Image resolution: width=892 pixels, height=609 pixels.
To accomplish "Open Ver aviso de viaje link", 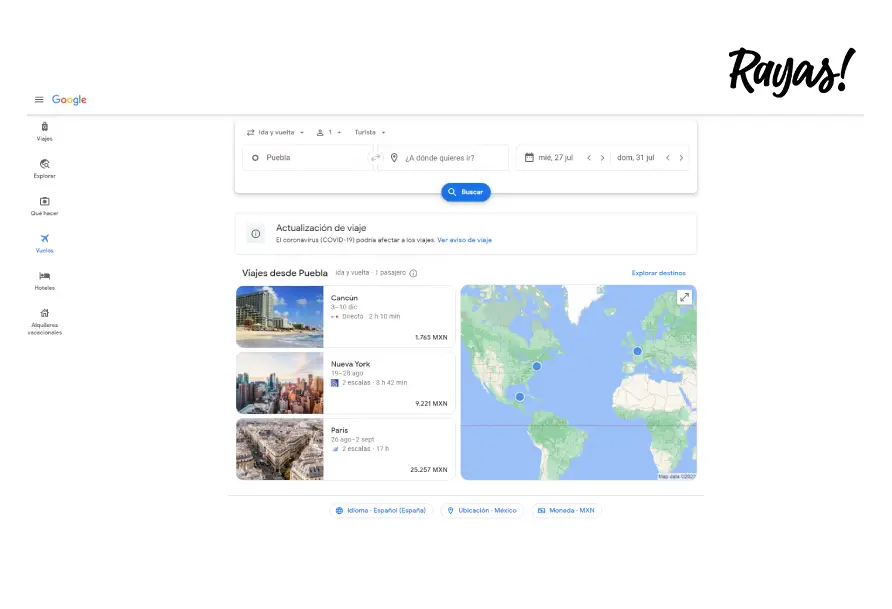I will point(464,240).
